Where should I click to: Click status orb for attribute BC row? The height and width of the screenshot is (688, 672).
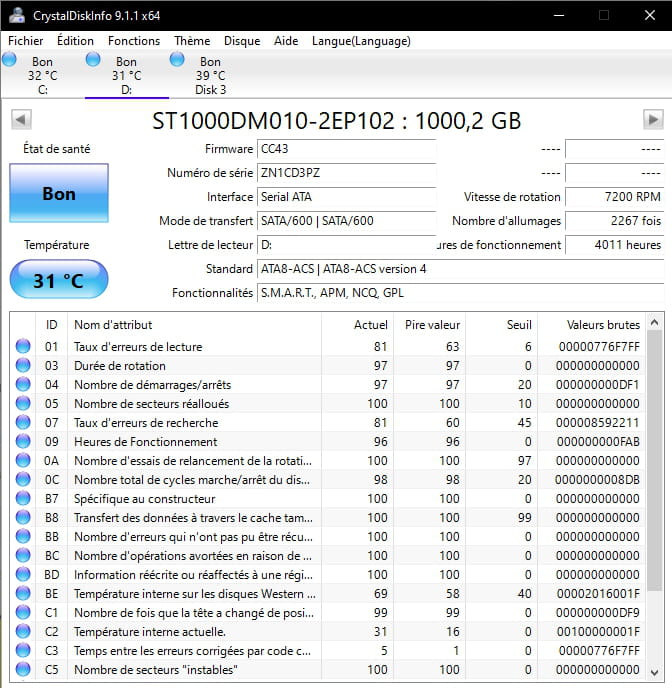coord(23,555)
